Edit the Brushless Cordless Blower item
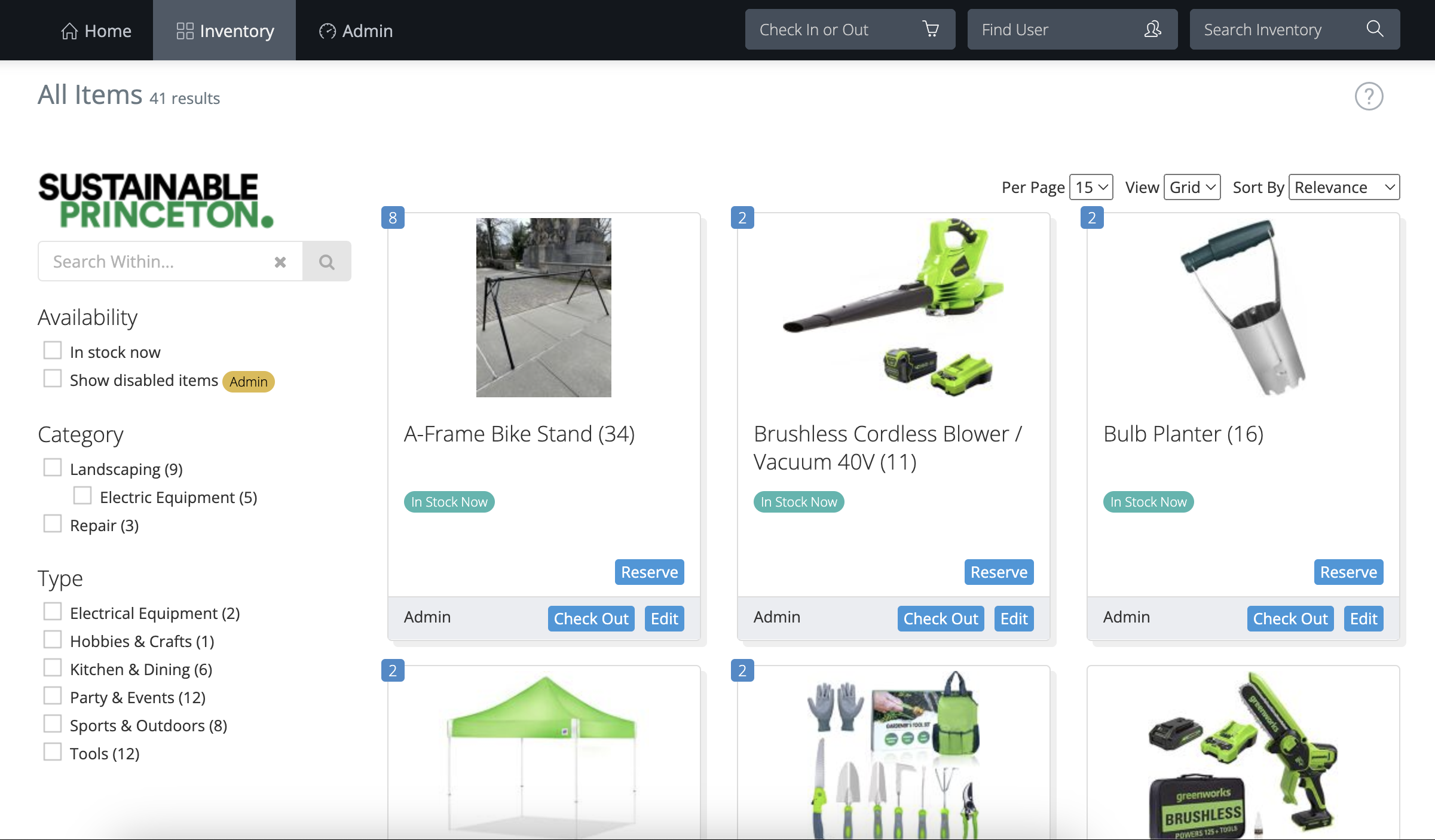This screenshot has height=840, width=1435. 1014,619
